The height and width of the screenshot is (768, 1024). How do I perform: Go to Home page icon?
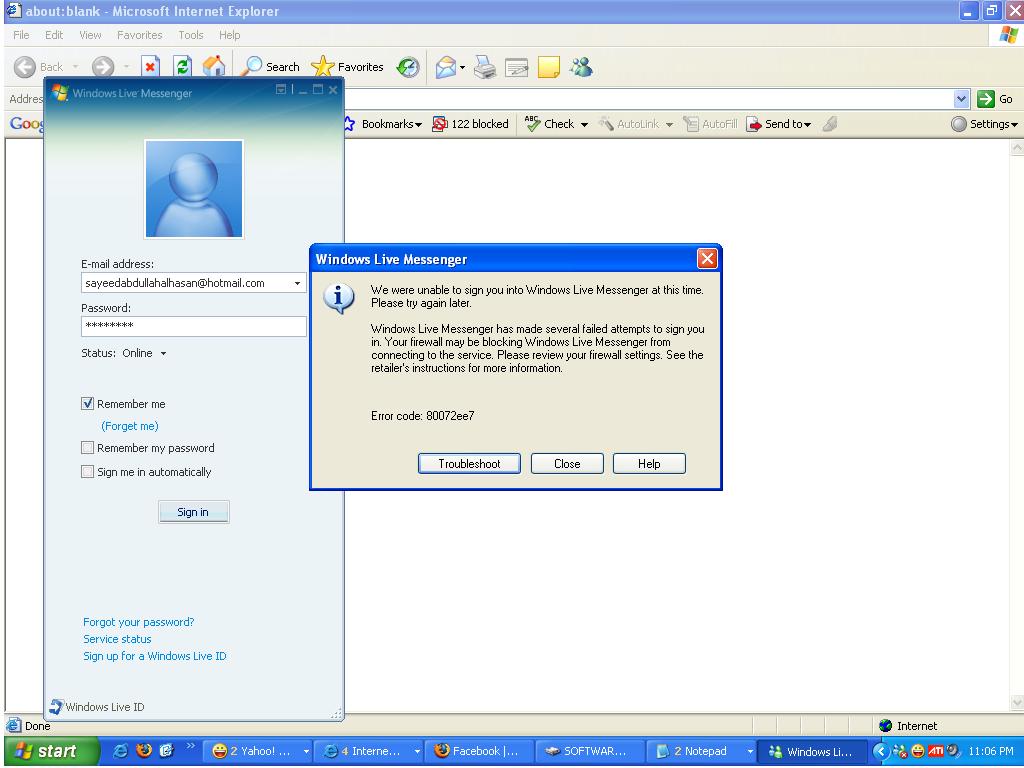coord(214,67)
